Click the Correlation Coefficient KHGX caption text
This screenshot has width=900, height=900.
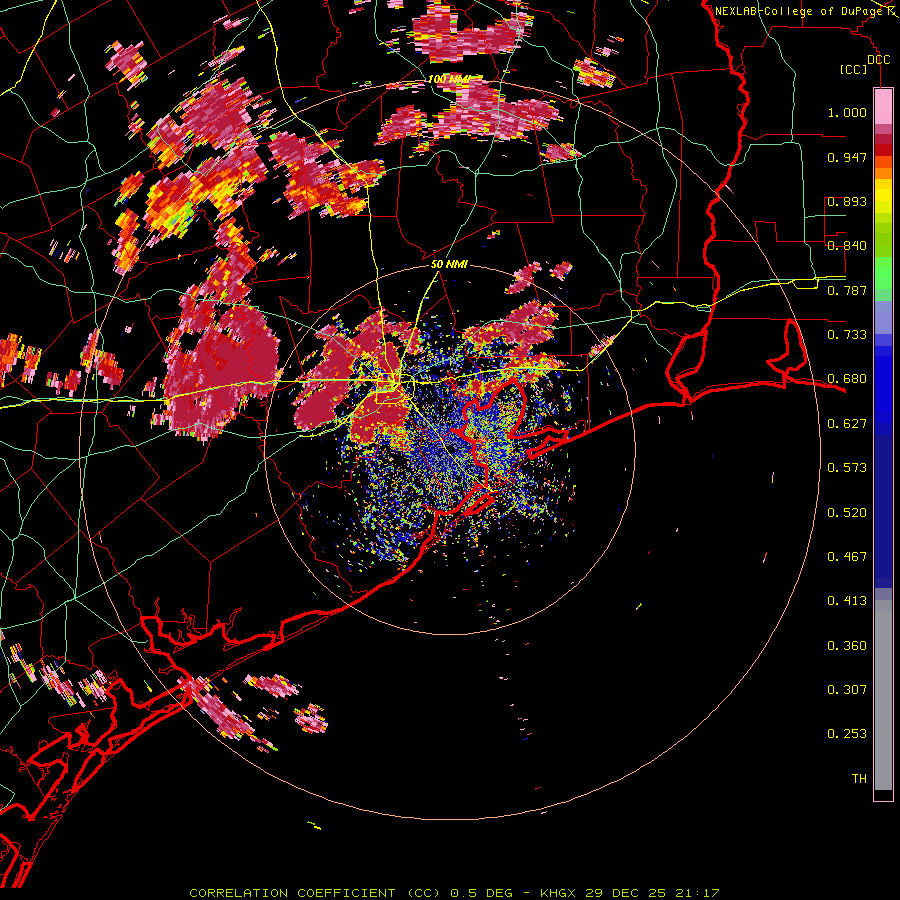[x=454, y=893]
